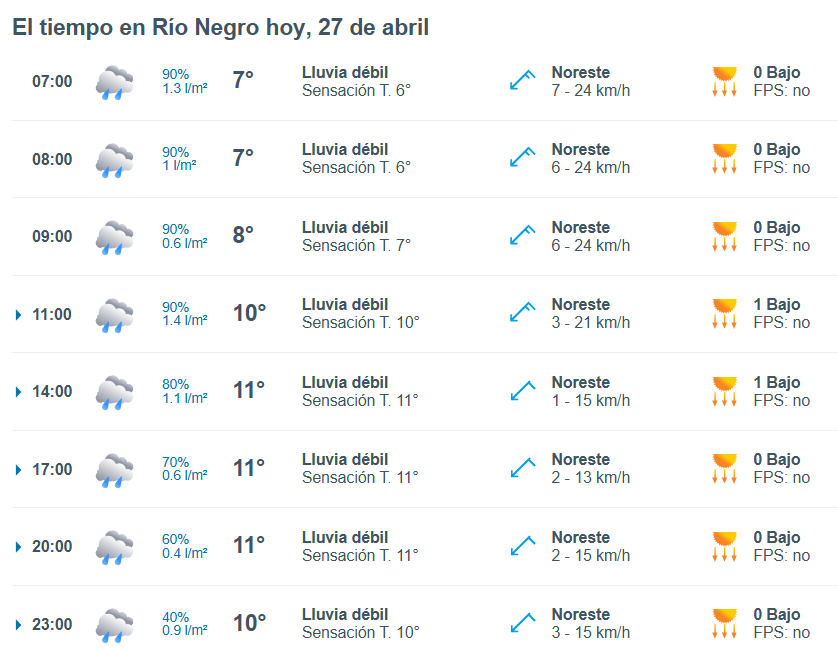The width and height of the screenshot is (838, 652).
Task: Click the rain cloud icon at 09:00
Action: pos(115,237)
